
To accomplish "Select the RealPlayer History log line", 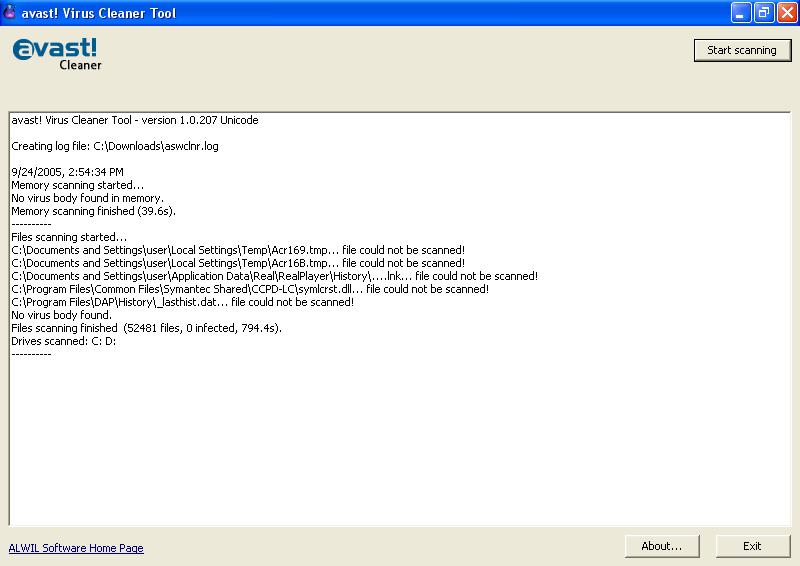I will [x=274, y=276].
